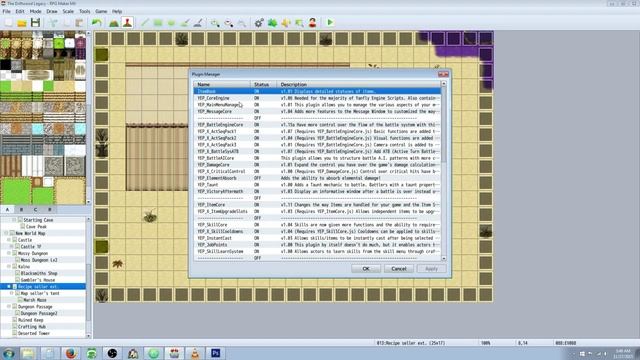Click the Description column header
The width and height of the screenshot is (640, 360).
point(359,84)
